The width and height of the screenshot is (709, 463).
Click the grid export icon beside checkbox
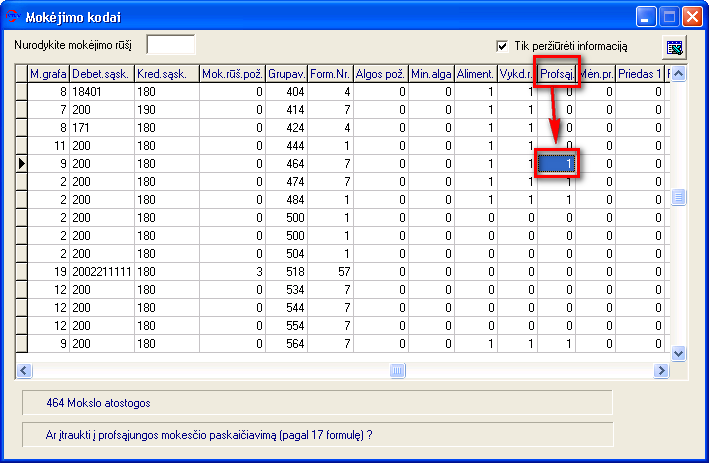pos(674,47)
